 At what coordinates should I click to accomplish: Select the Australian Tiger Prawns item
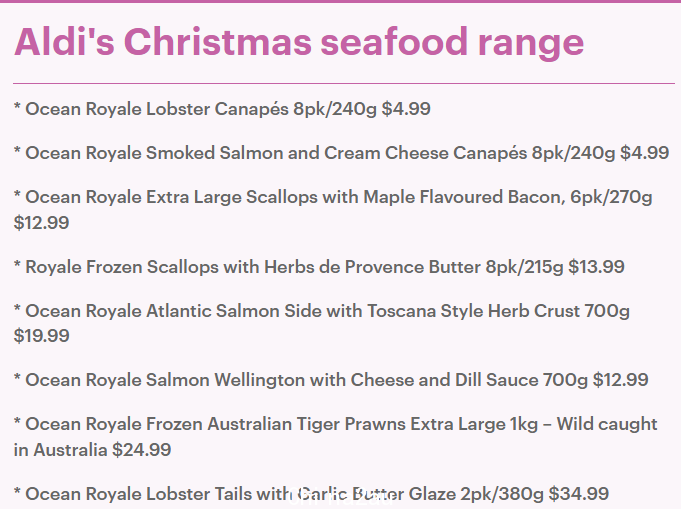point(336,437)
